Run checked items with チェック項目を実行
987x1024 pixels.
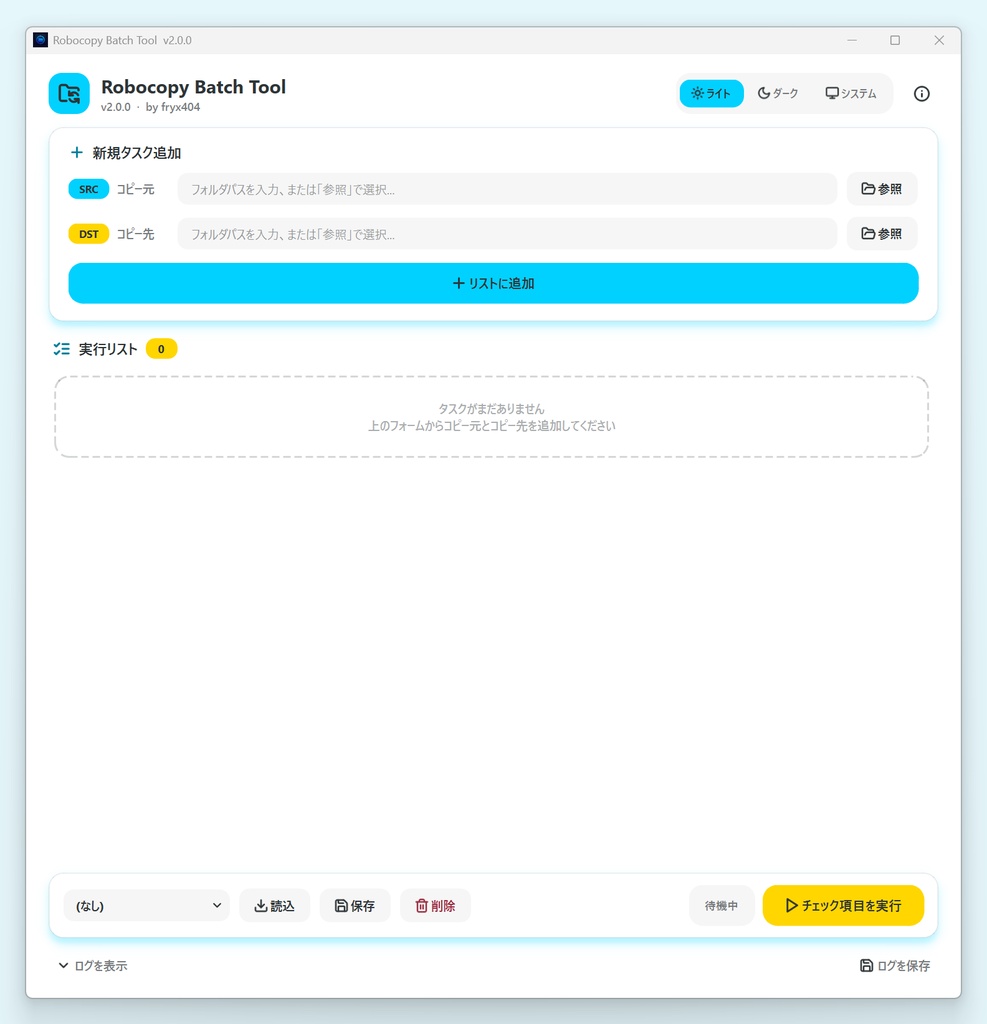(x=843, y=906)
